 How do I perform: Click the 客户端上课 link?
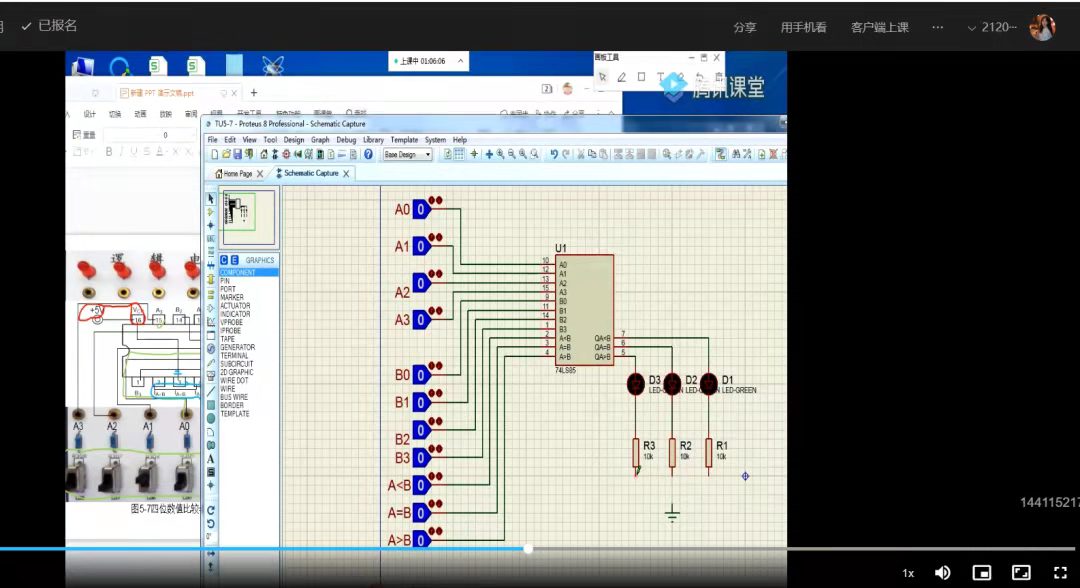coord(879,27)
